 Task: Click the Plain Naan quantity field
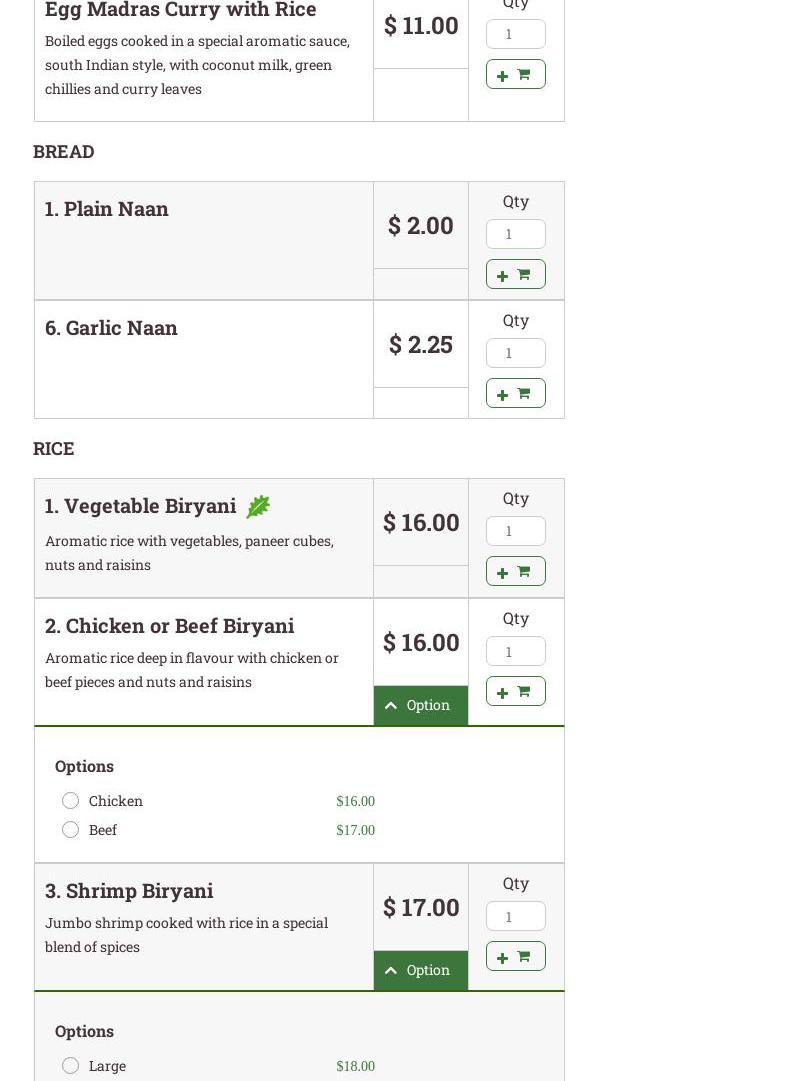pos(515,234)
